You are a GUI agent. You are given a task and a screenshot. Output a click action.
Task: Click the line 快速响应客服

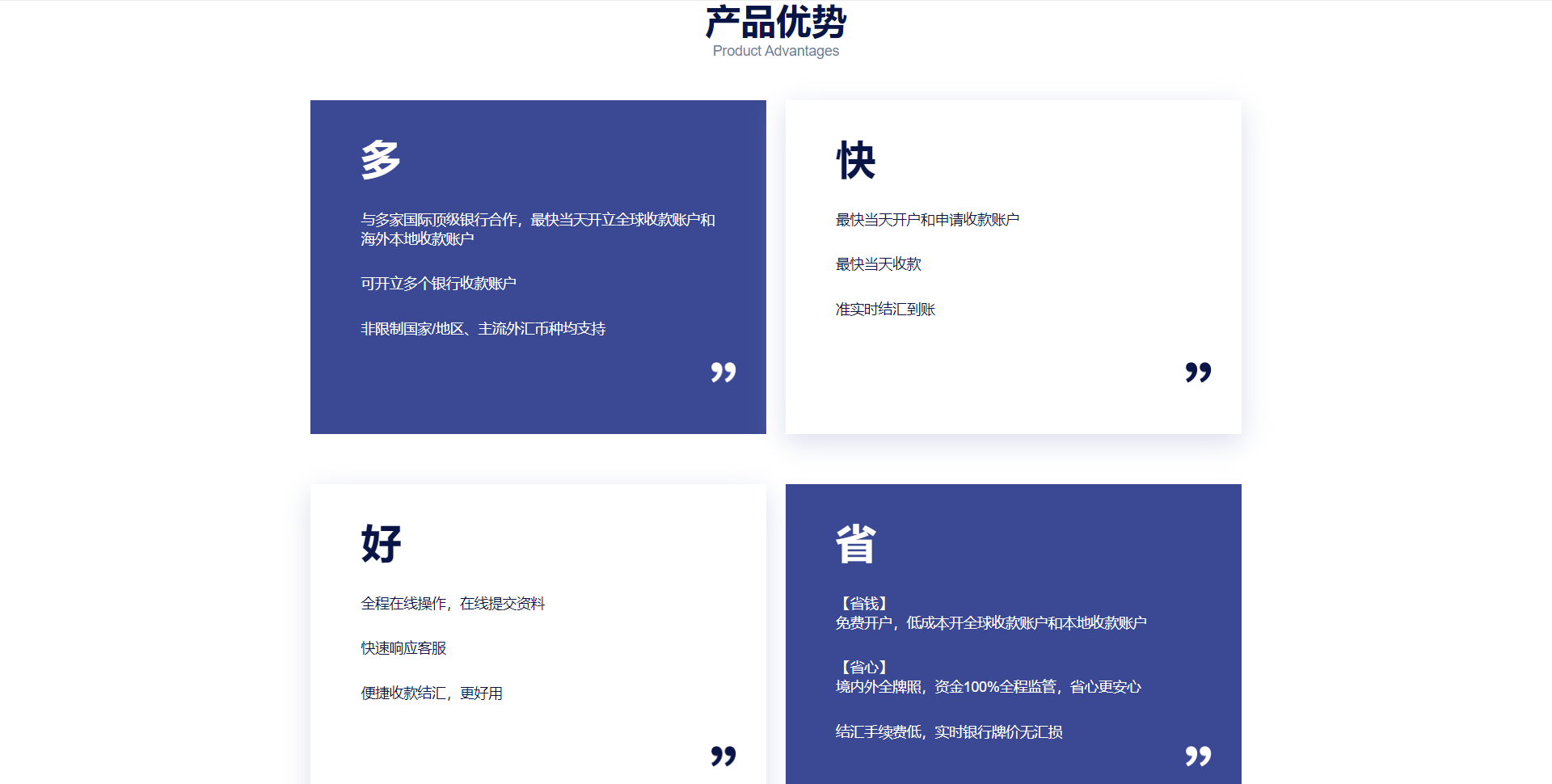click(403, 648)
